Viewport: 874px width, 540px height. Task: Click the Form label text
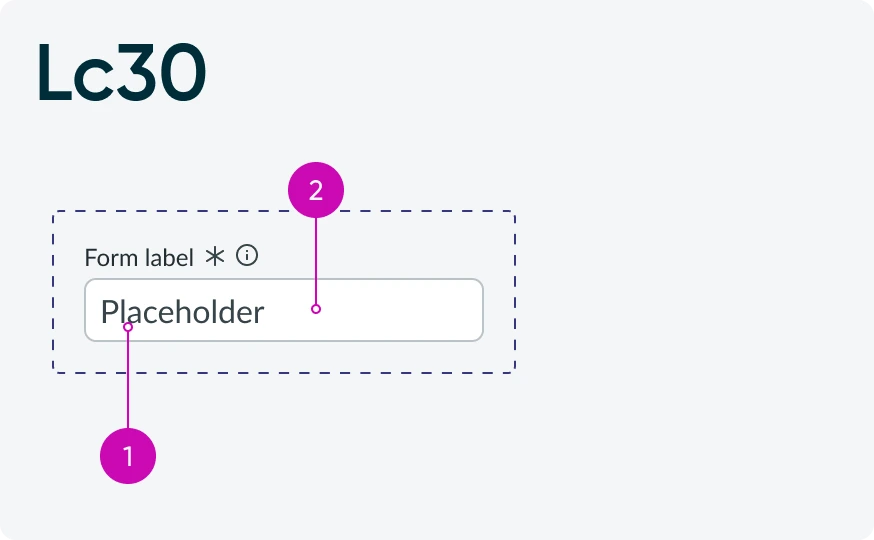coord(139,258)
